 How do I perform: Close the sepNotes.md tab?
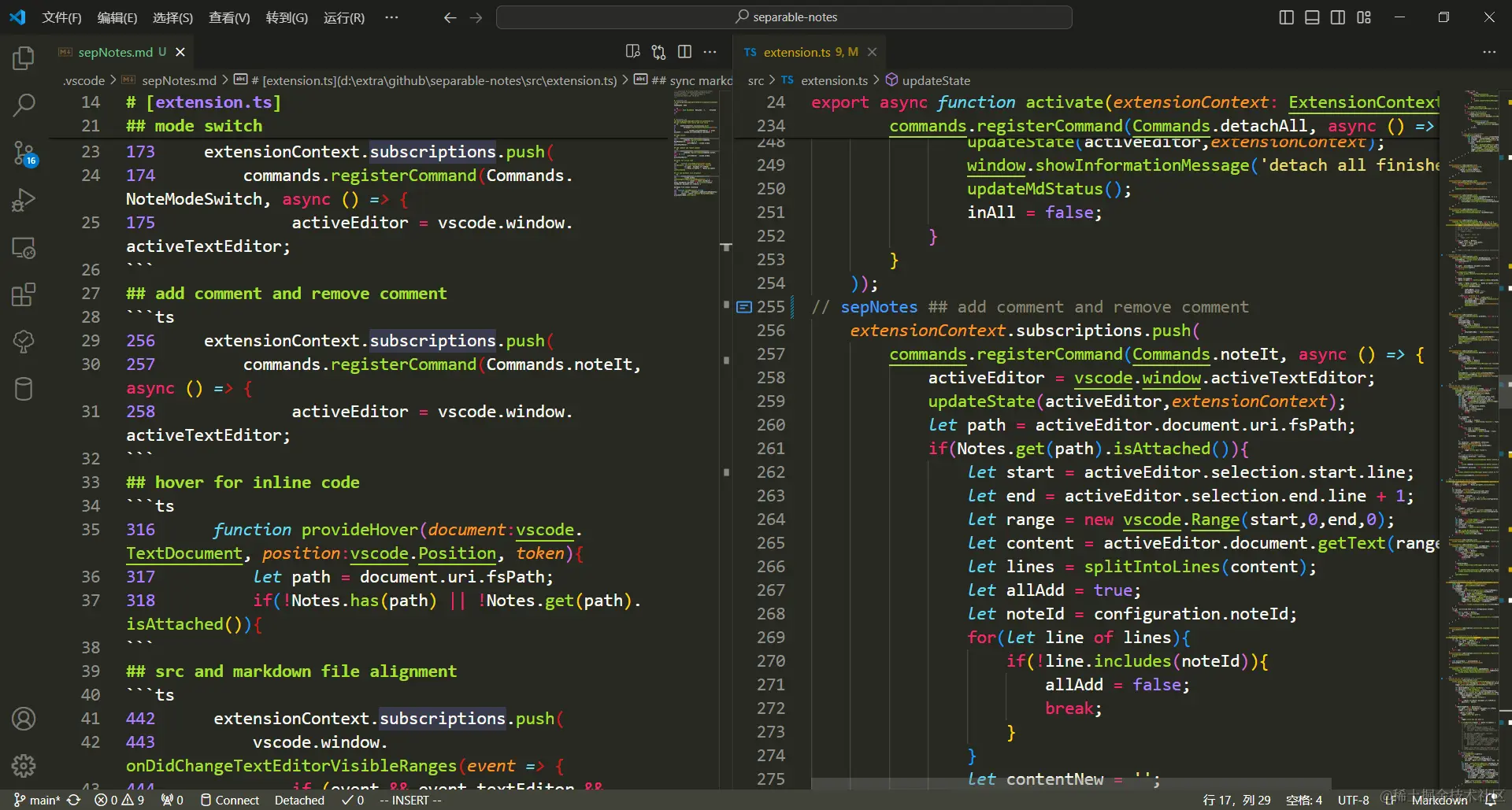(x=180, y=52)
